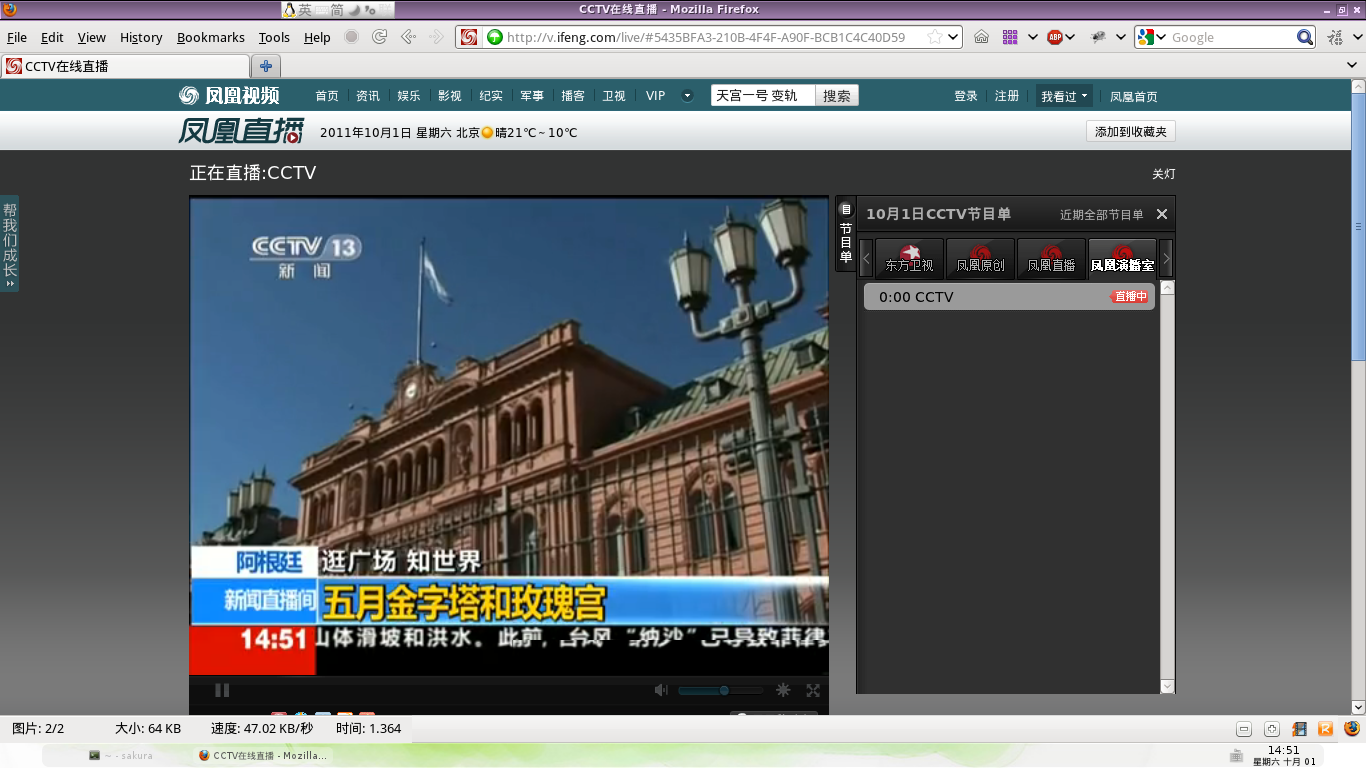The image size is (1366, 768).
Task: Open a new tab with the plus button
Action: [266, 66]
